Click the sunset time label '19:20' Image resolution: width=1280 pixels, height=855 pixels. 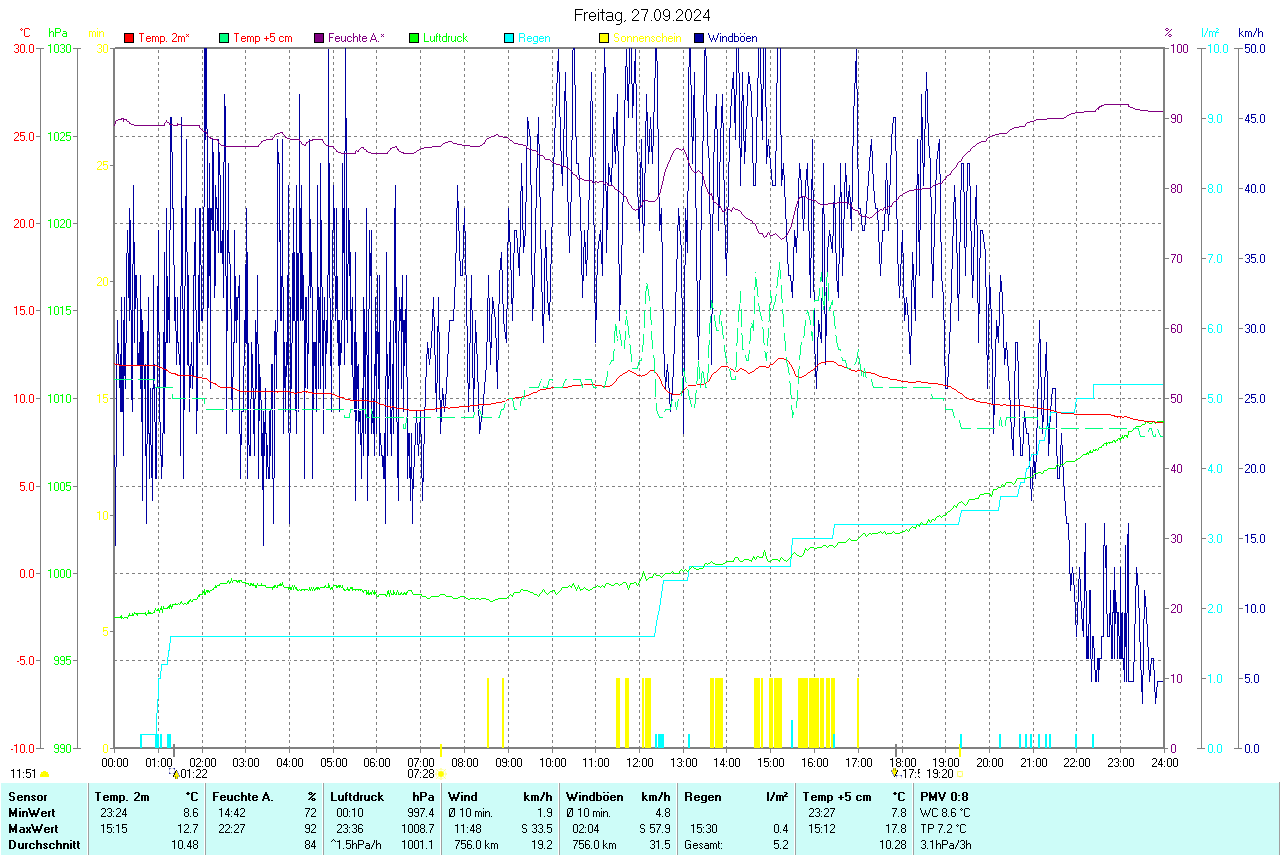(x=940, y=774)
